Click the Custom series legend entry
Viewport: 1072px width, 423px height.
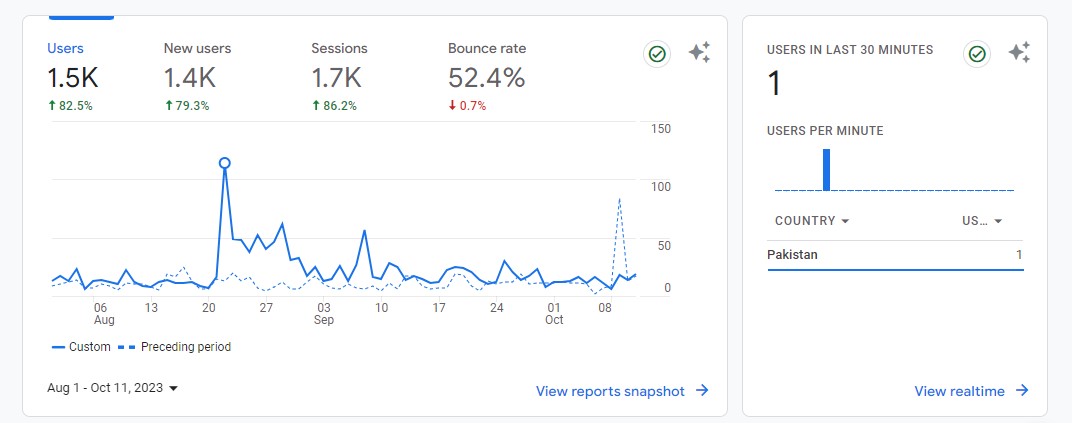tap(80, 347)
